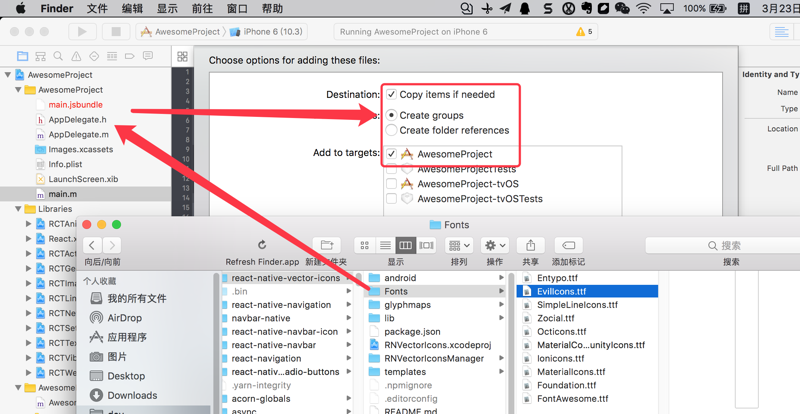Open the Finder menu in the menu bar
Screen dimensions: 800x414
57,9
